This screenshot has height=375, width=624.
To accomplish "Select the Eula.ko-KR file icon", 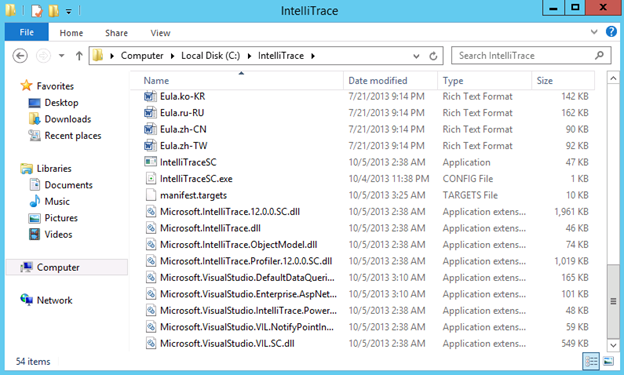I will click(x=150, y=96).
